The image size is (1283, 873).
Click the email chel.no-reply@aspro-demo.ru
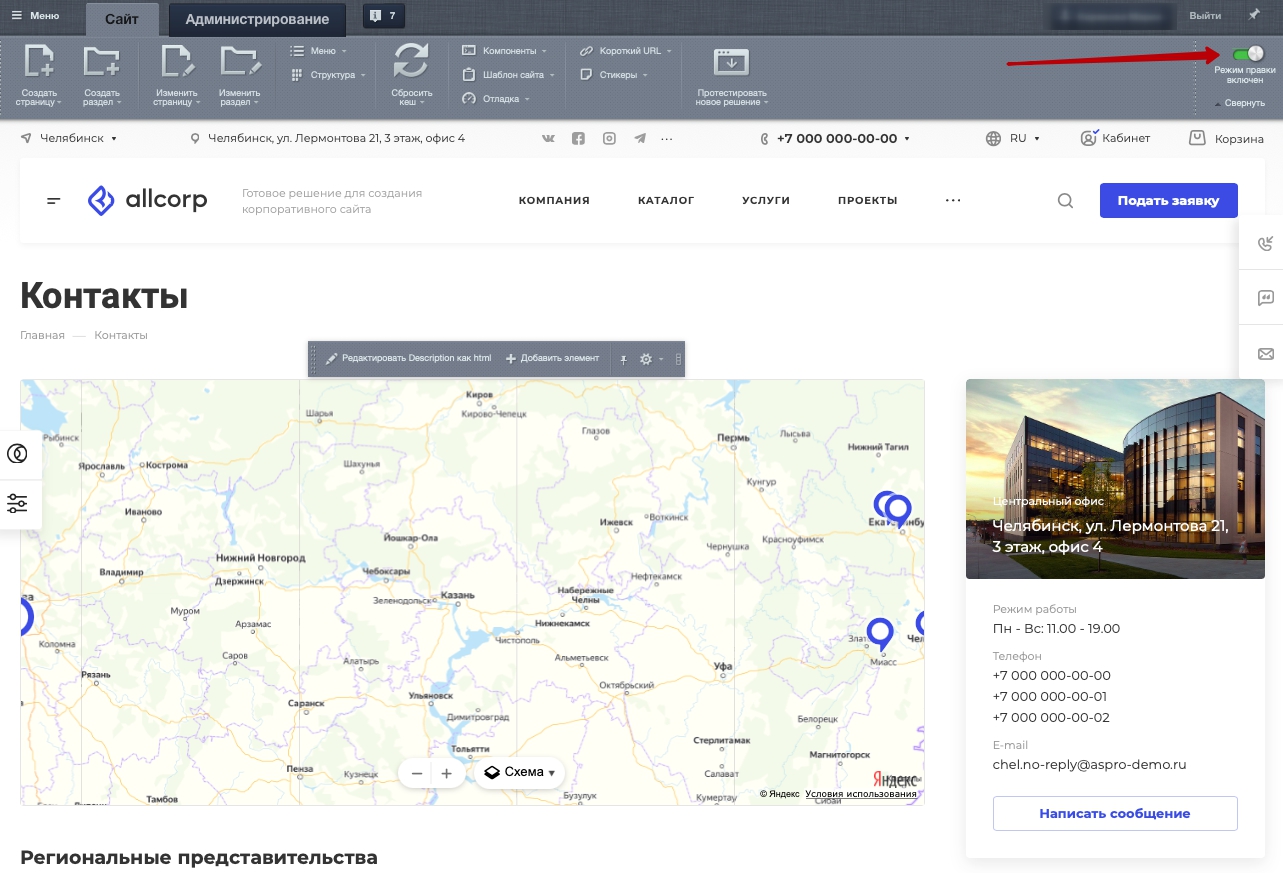(x=1089, y=765)
